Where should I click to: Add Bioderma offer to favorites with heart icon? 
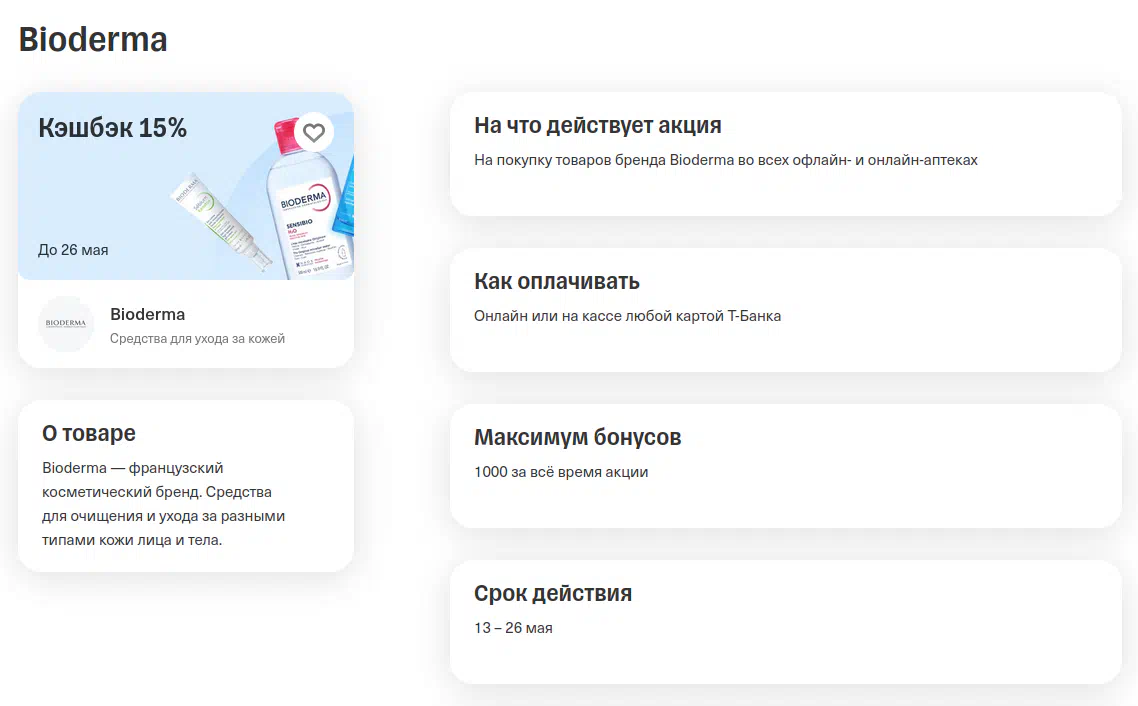(314, 132)
